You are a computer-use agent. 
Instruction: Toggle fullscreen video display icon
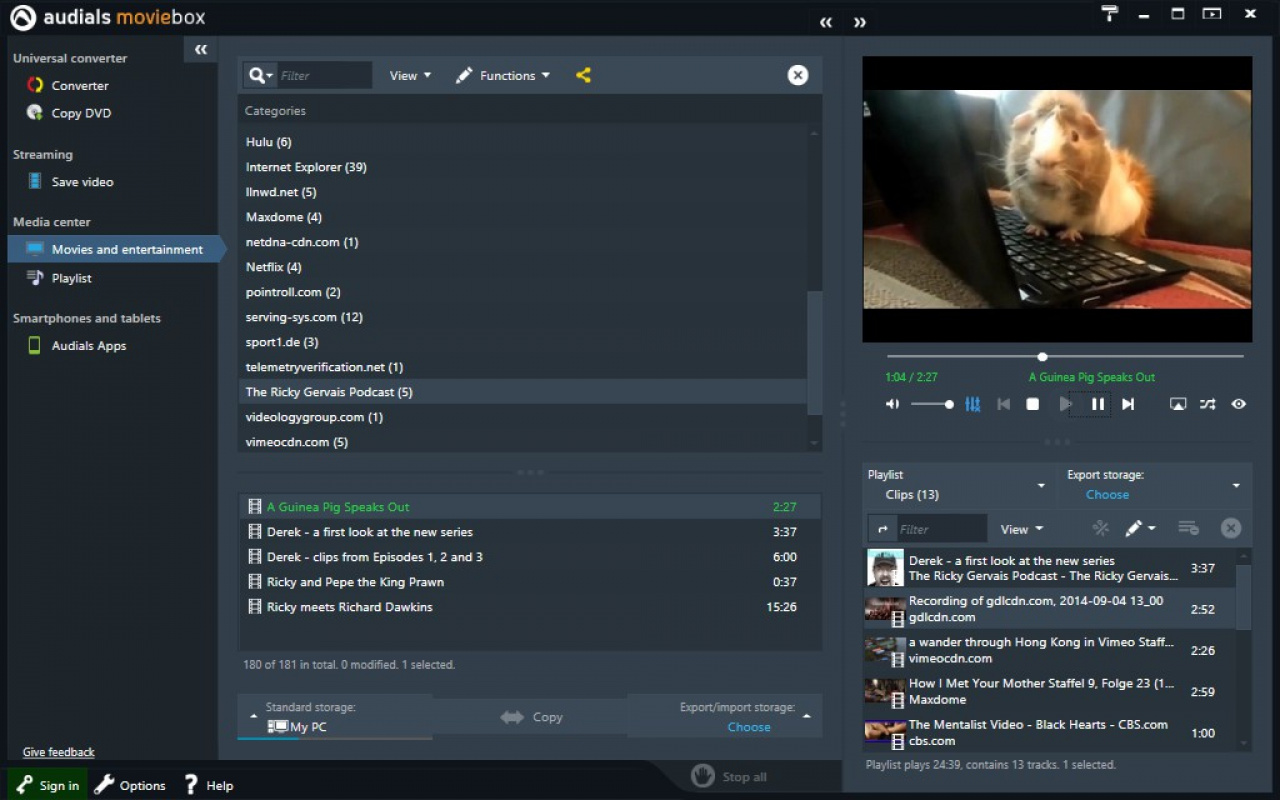[x=1178, y=404]
